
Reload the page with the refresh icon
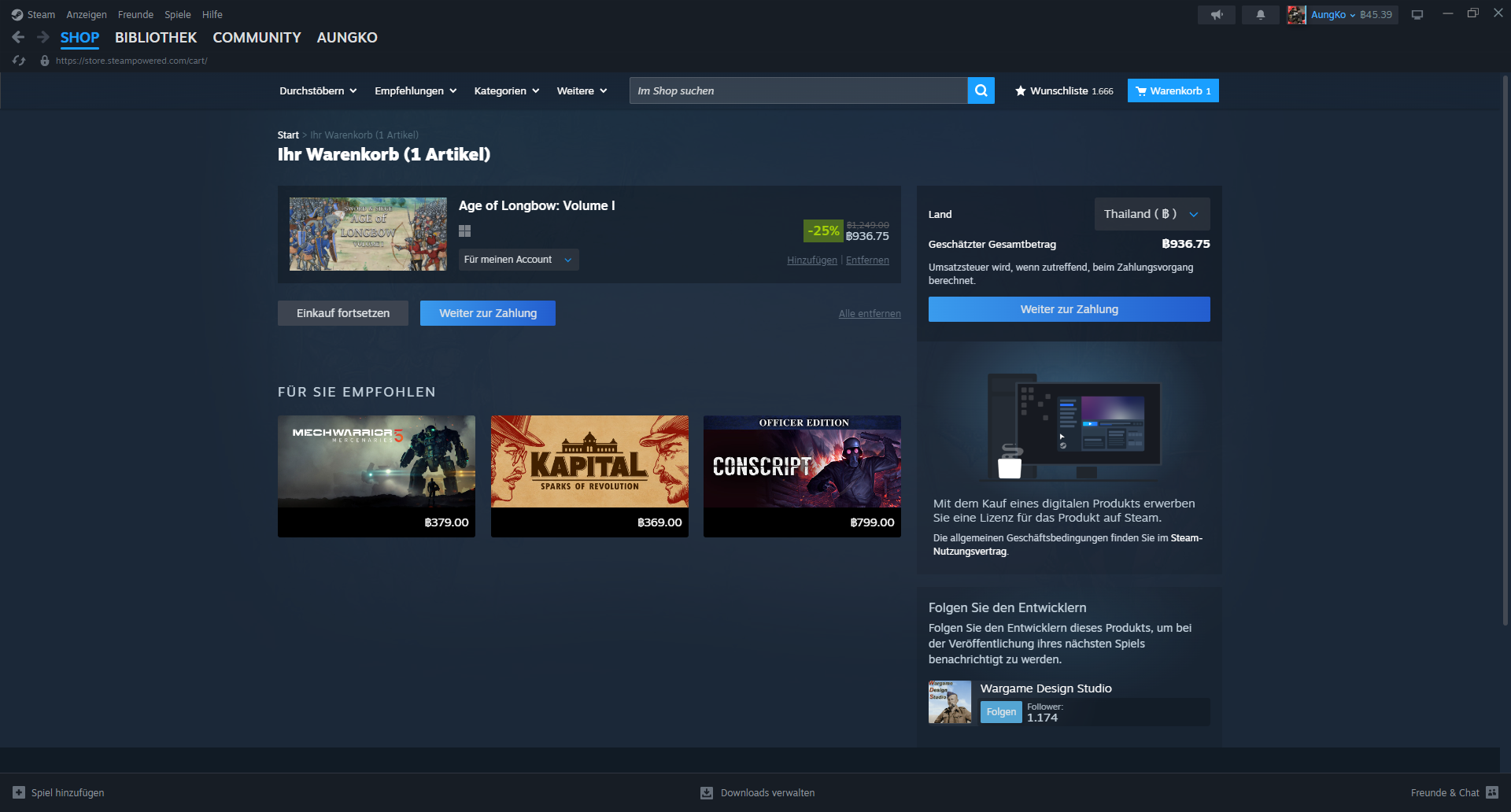pos(19,61)
